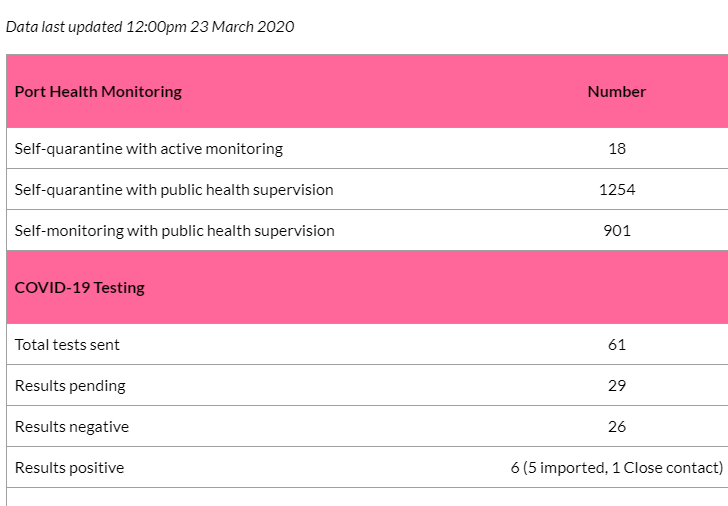Click the Number column header
The image size is (728, 506).
coord(617,91)
